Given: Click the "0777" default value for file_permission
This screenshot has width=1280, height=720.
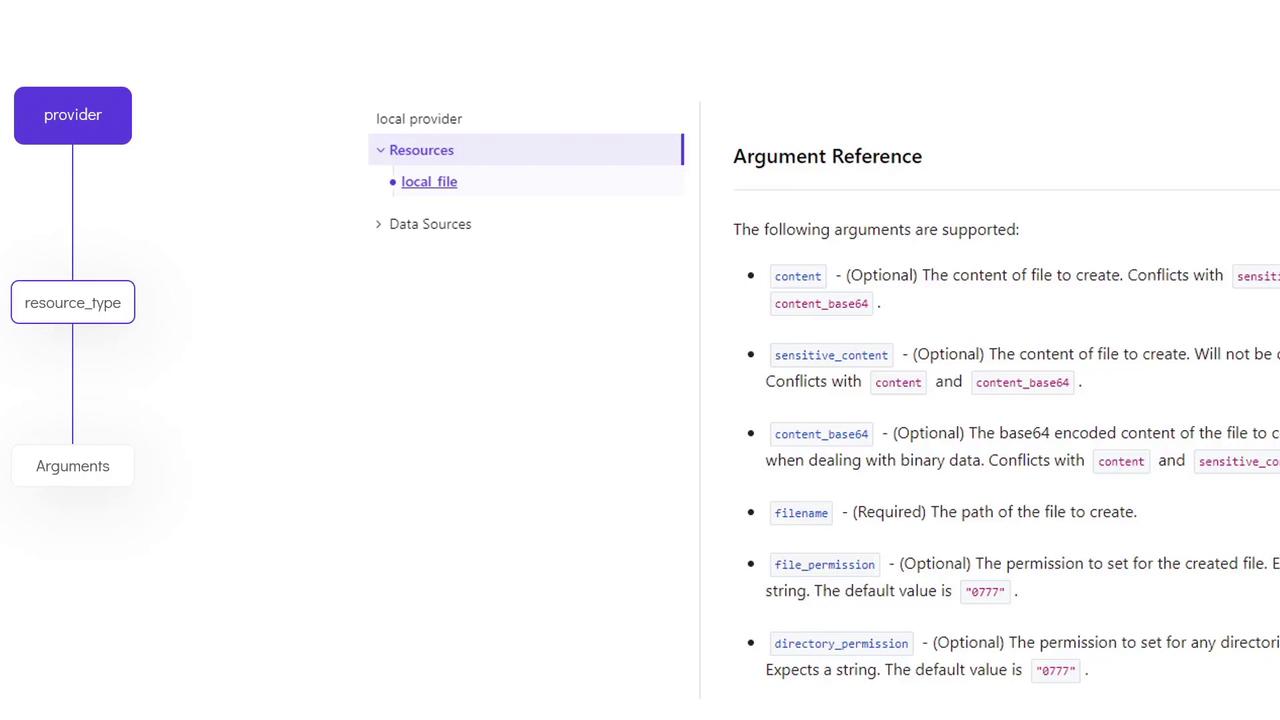Looking at the screenshot, I should [x=985, y=591].
